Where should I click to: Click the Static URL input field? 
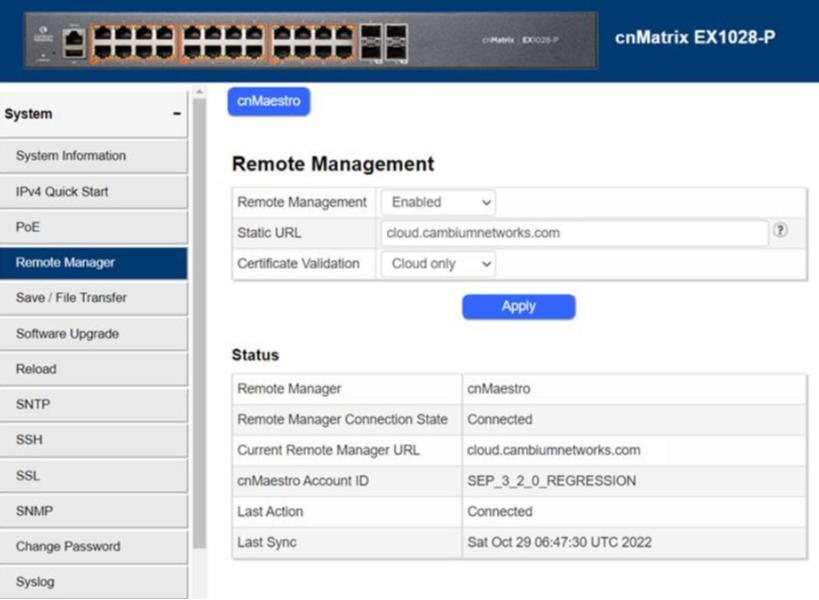coord(574,233)
